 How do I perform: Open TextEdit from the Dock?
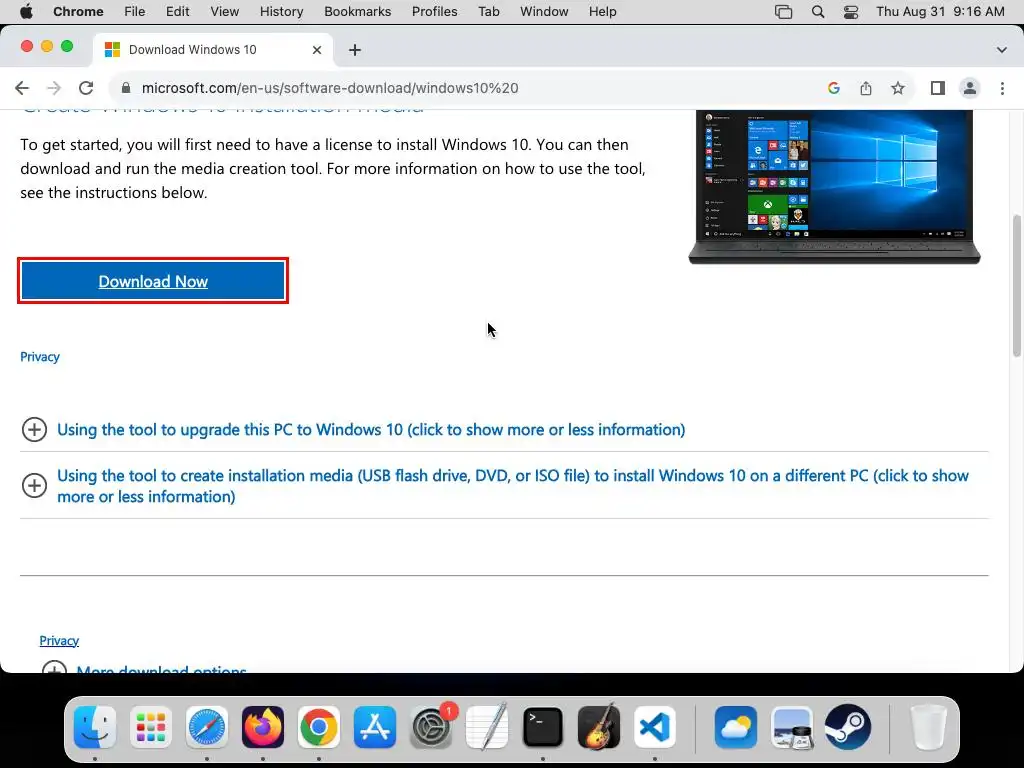tap(487, 727)
